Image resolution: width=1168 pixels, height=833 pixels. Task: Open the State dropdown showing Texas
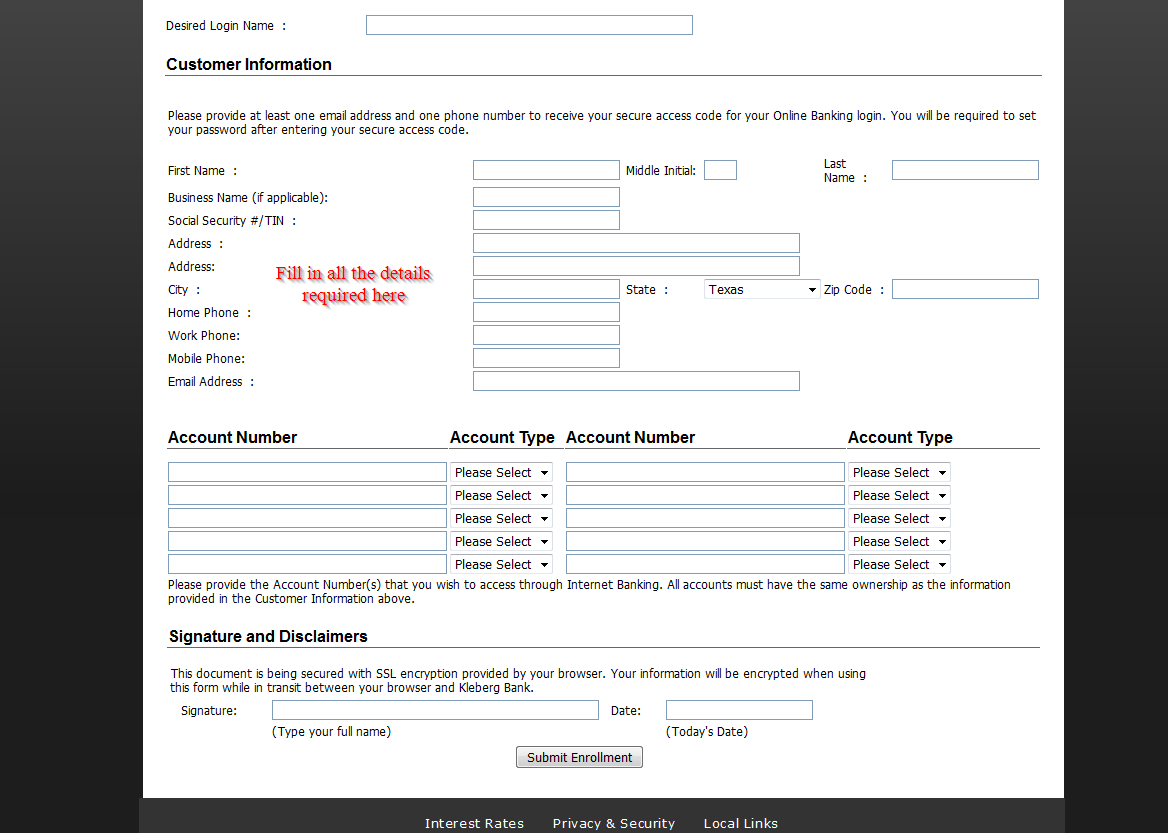pyautogui.click(x=762, y=290)
